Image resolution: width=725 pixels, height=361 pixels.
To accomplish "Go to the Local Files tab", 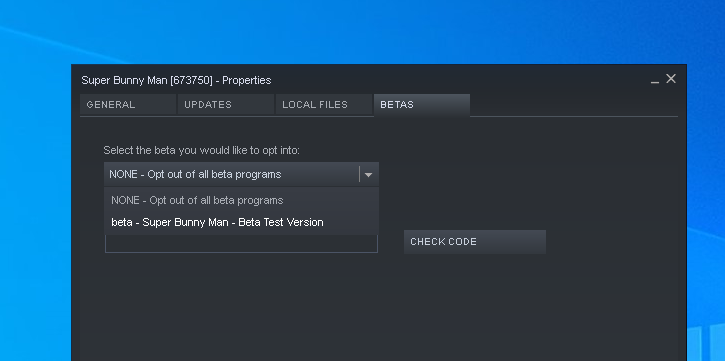I will 324,104.
